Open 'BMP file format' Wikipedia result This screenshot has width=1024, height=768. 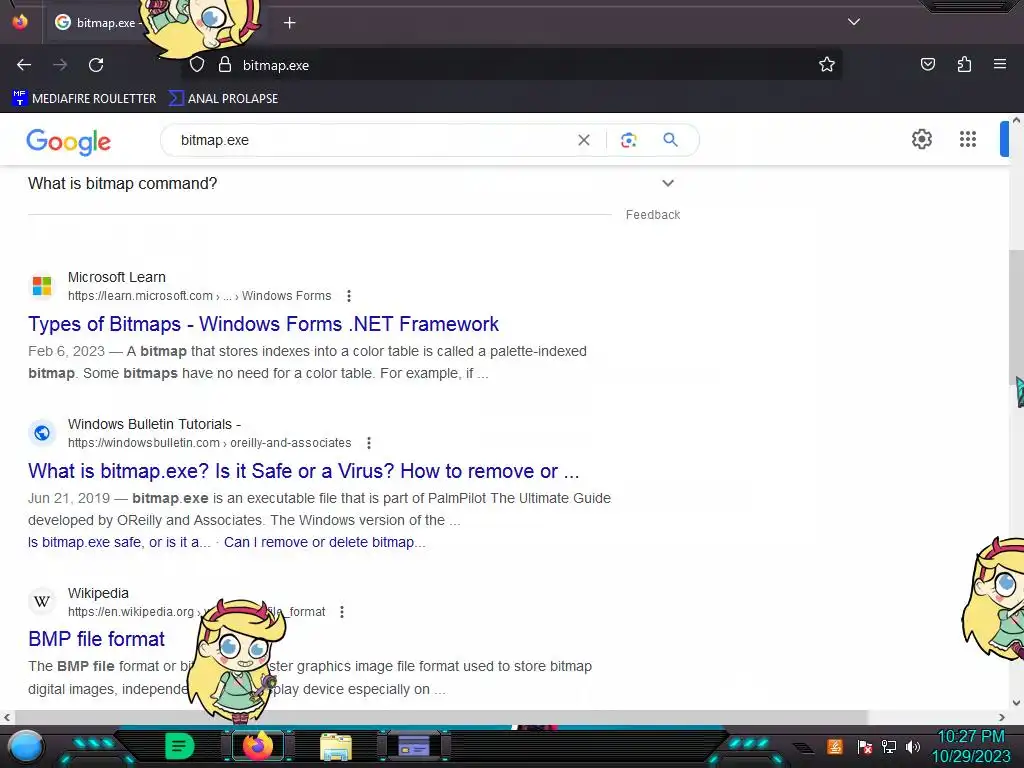pyautogui.click(x=96, y=639)
